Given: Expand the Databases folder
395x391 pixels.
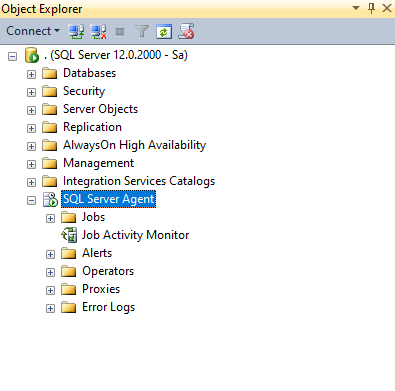Looking at the screenshot, I should [31, 74].
